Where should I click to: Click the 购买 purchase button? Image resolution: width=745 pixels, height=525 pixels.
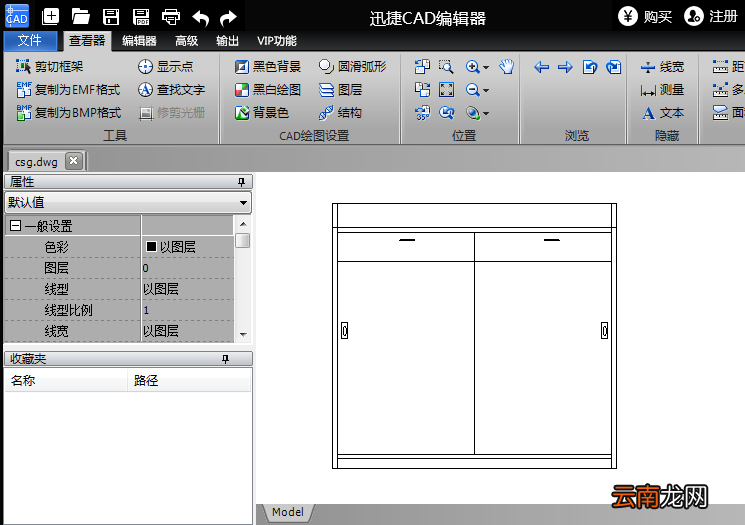[x=645, y=17]
